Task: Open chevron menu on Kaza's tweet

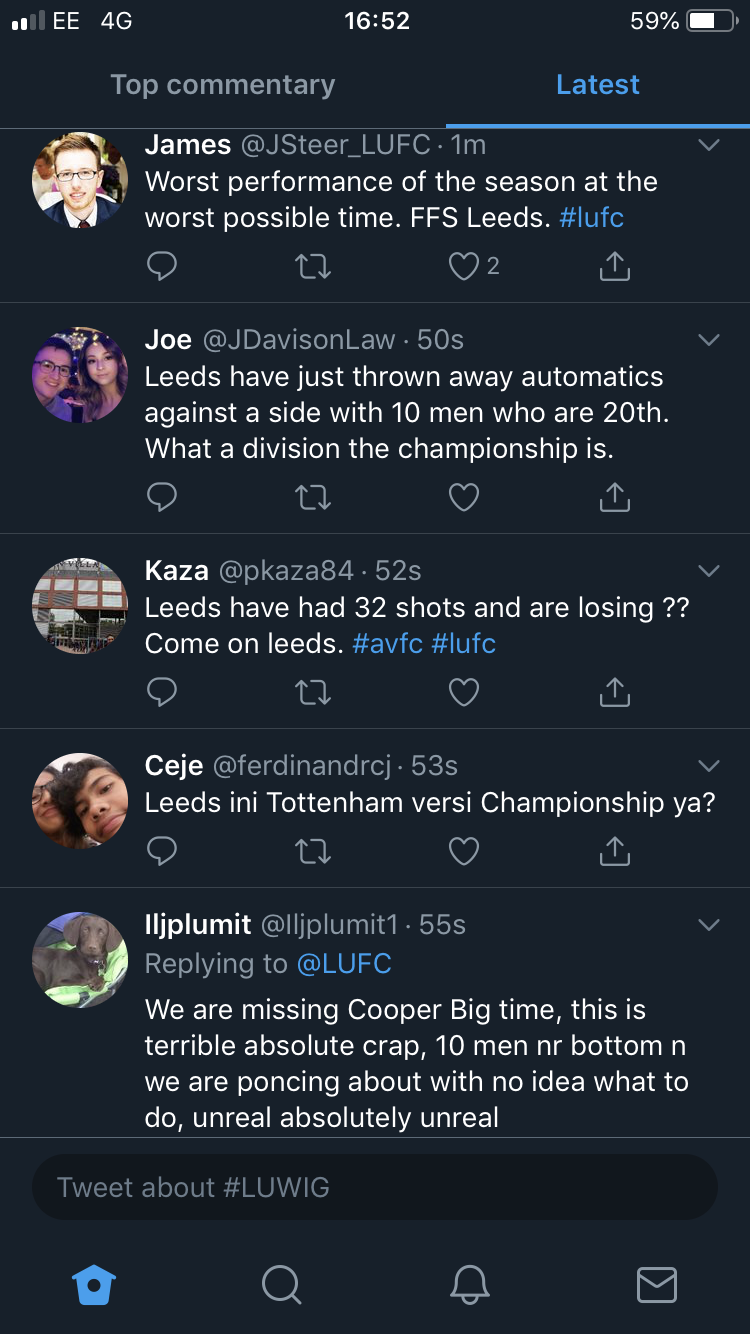Action: pos(708,571)
